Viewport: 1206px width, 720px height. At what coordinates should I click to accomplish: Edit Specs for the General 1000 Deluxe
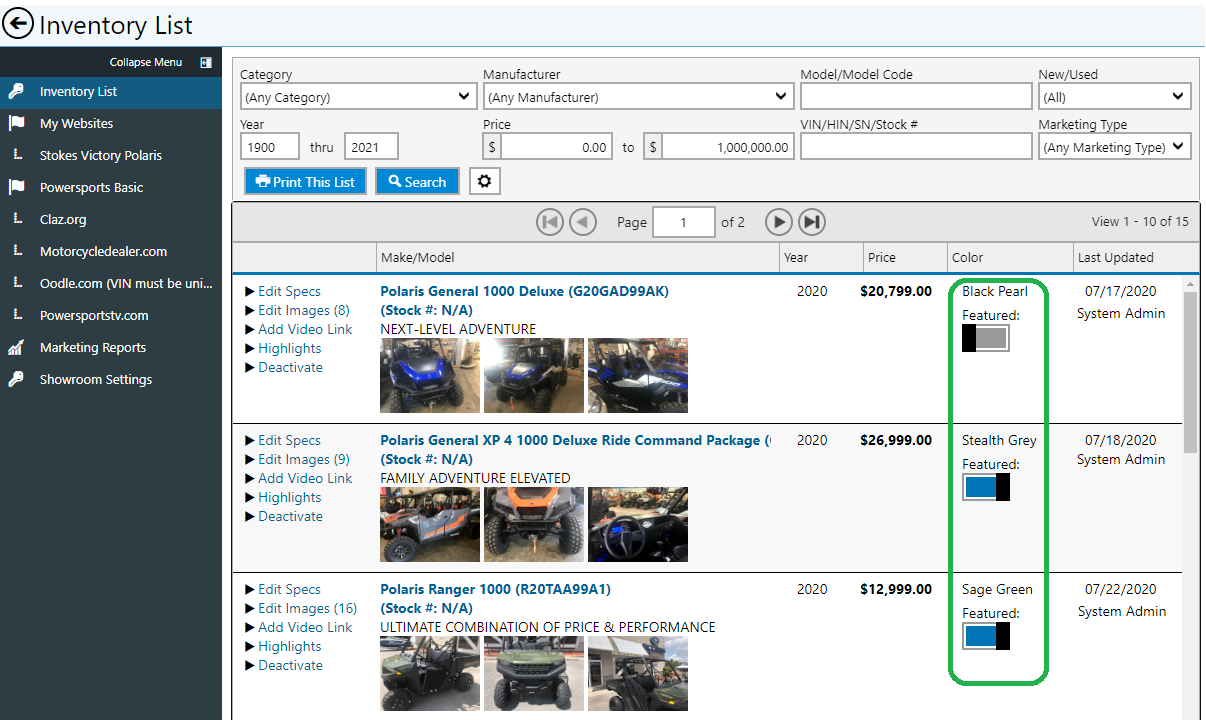(x=289, y=291)
